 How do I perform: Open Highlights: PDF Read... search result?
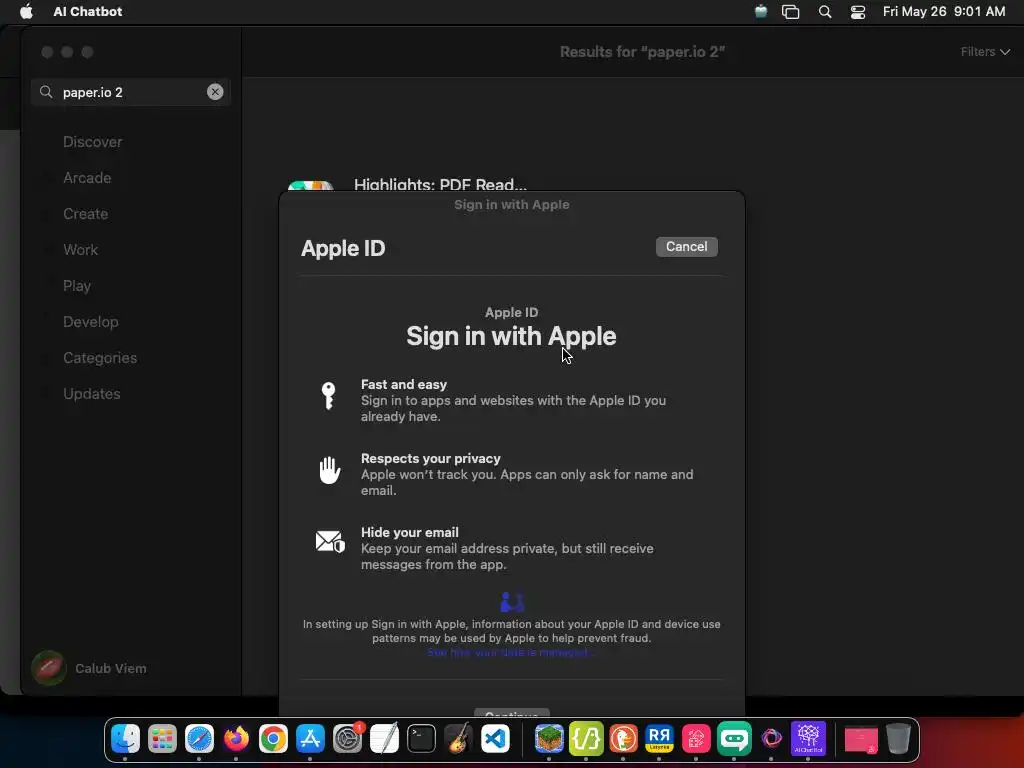[x=440, y=185]
